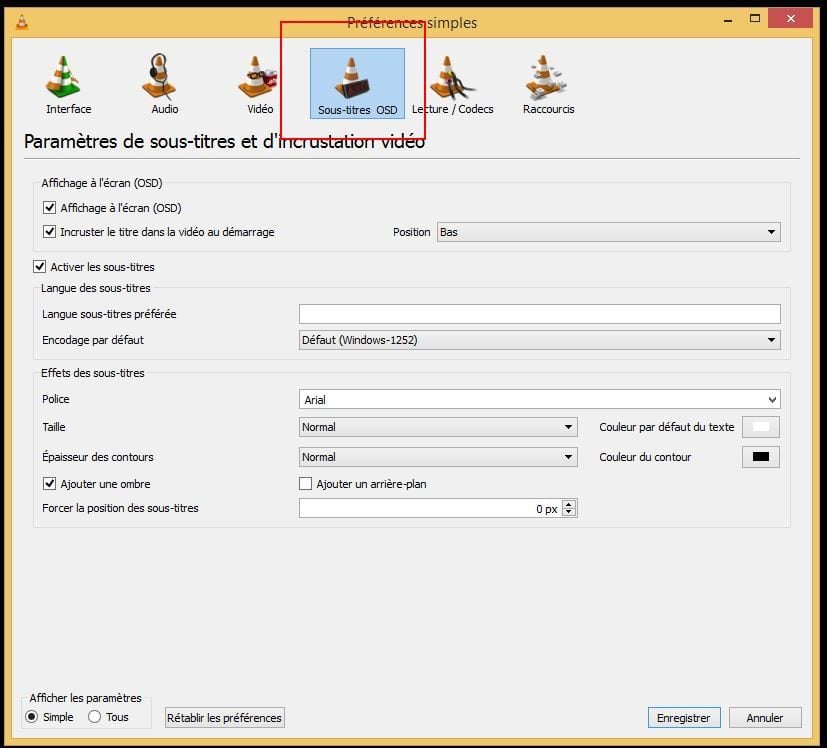Decrease the subtitle position with the down arrow
This screenshot has width=827, height=748.
tap(569, 512)
